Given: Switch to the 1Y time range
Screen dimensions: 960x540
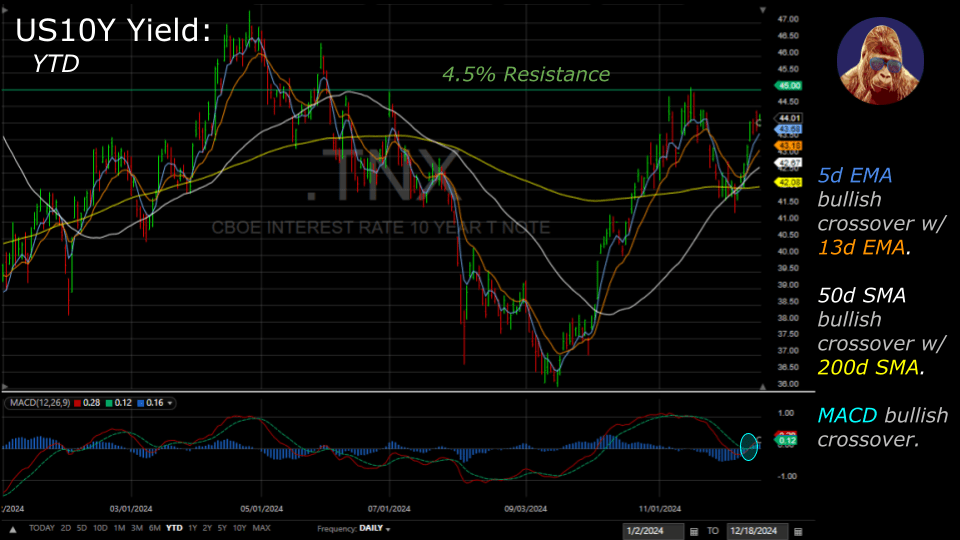Looking at the screenshot, I should (192, 528).
